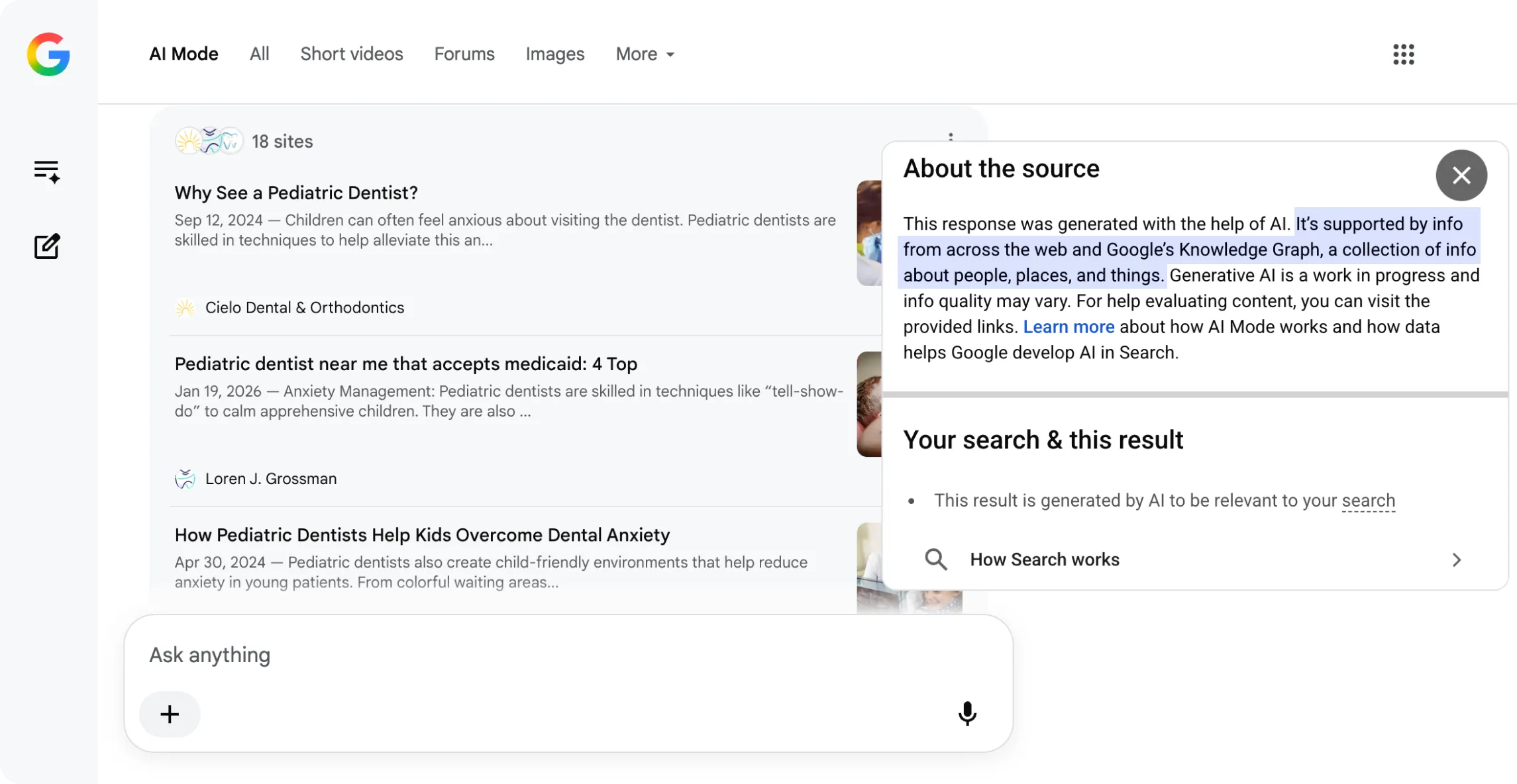Click the Jan 19, 2026 snippet text
The image size is (1517, 784).
509,401
